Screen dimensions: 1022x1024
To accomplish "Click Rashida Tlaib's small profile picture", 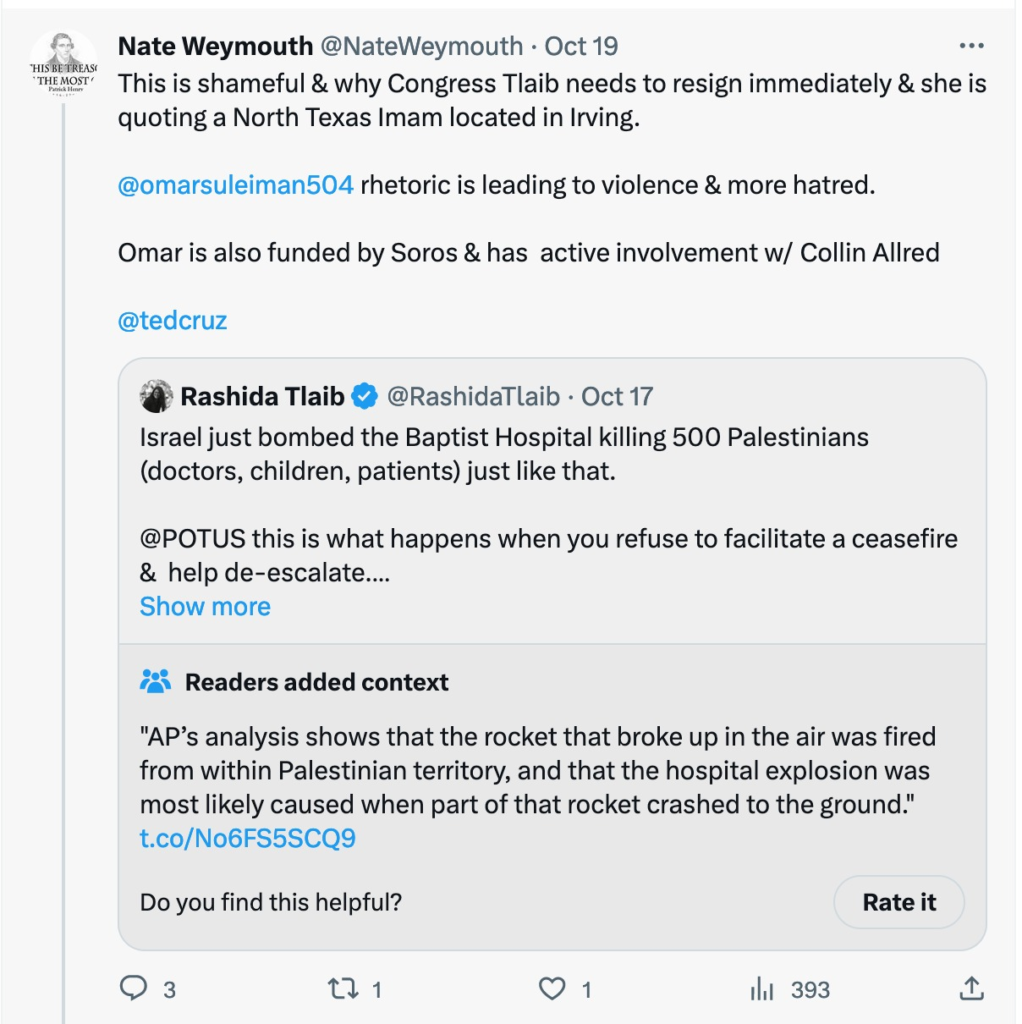I will click(x=157, y=396).
